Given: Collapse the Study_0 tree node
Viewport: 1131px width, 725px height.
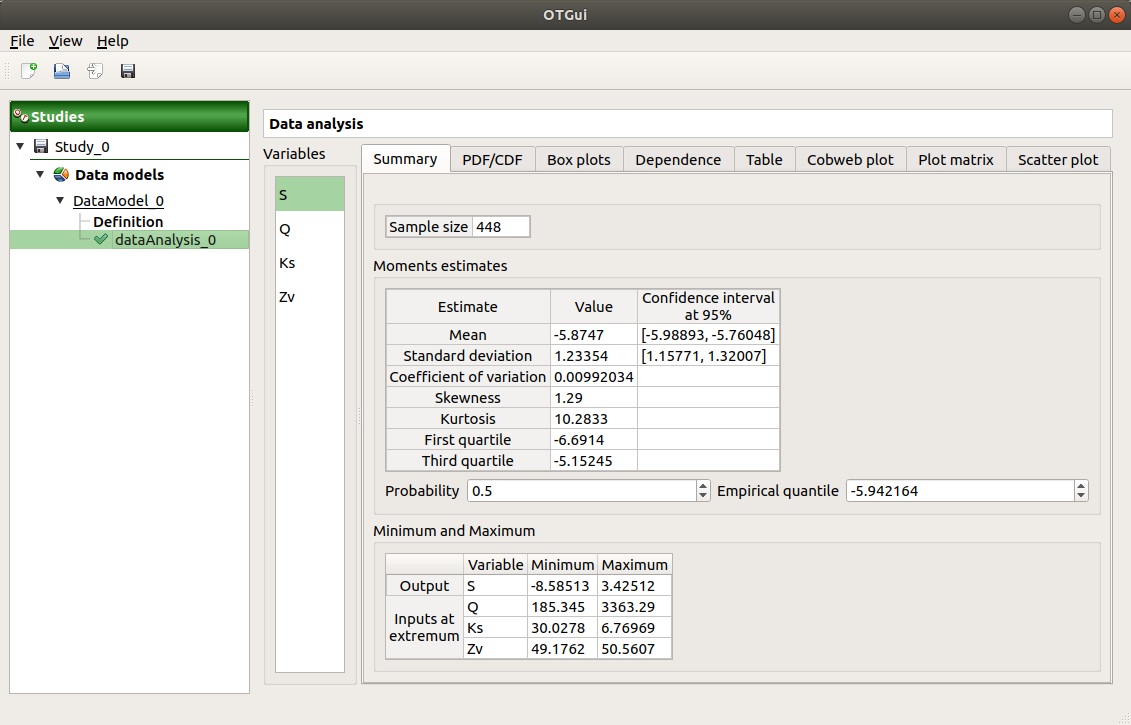Looking at the screenshot, I should [22, 147].
